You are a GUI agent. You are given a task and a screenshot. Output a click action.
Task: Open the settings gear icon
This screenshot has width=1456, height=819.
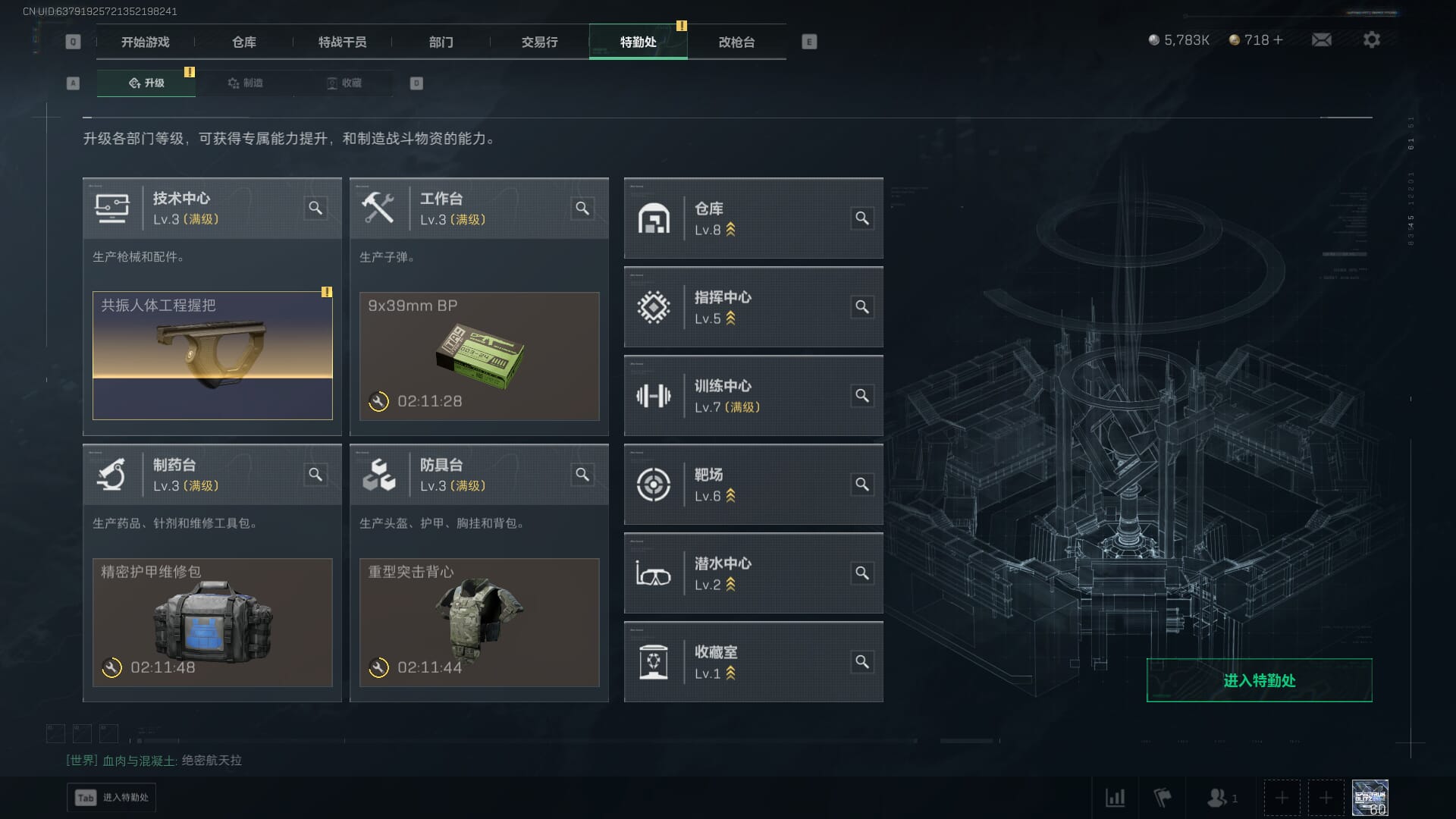pos(1371,39)
